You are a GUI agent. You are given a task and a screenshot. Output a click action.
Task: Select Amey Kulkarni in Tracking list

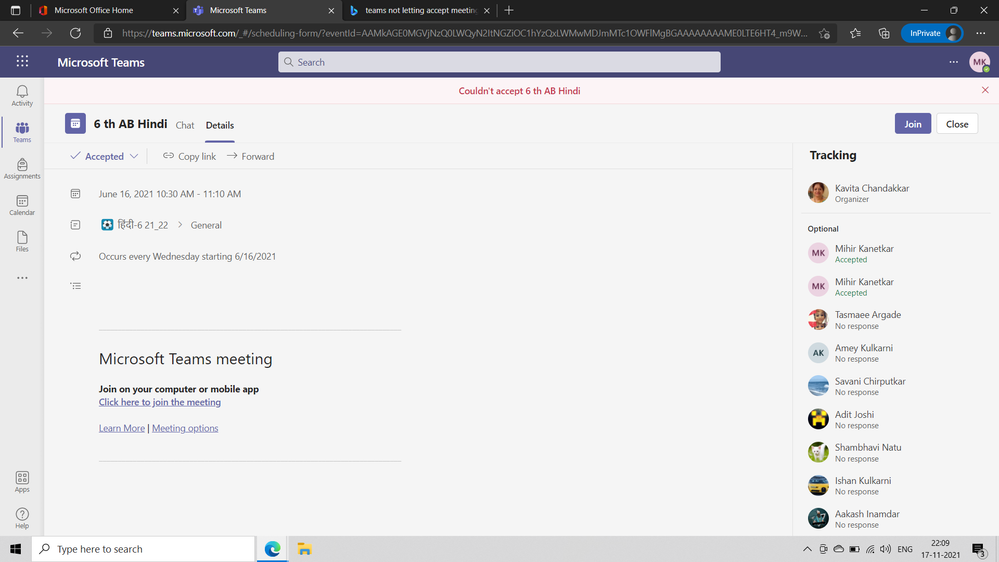896,353
